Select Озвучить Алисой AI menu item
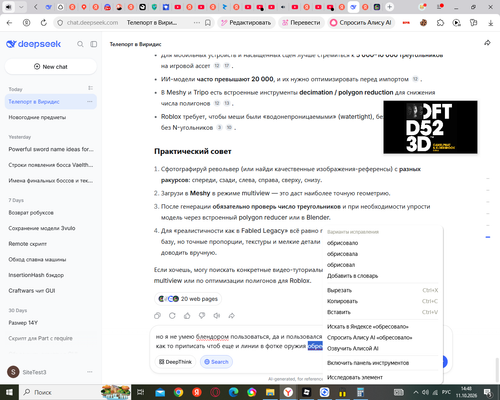This screenshot has width=500, height=400. [x=383, y=349]
